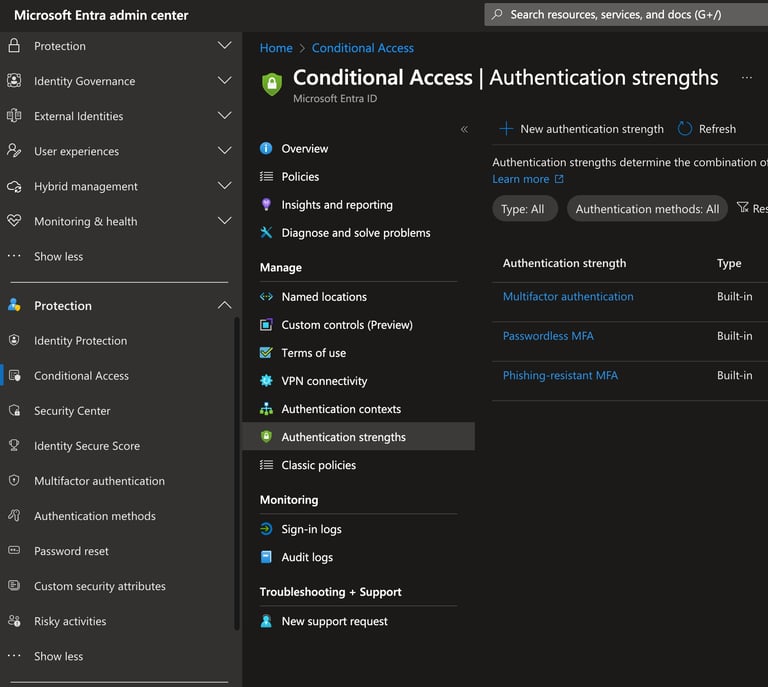Screen dimensions: 768x687
Task: Click the Reset filters icon
Action: pyautogui.click(x=743, y=208)
